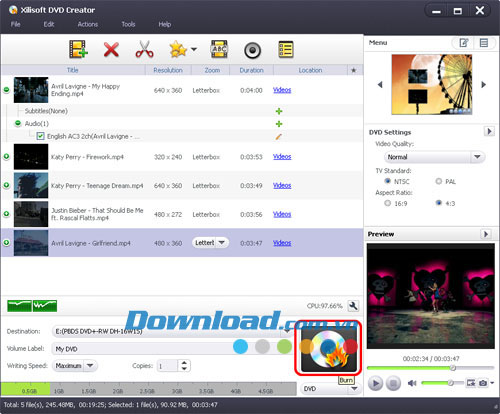500x414 pixels.
Task: Edit the English AC3 track pencil icon
Action: coord(279,136)
